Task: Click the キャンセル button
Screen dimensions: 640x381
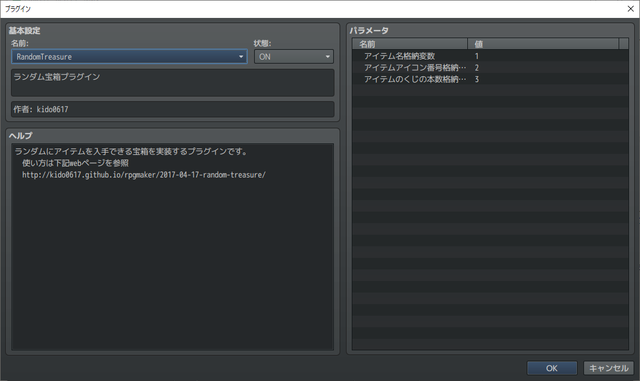Action: [608, 368]
